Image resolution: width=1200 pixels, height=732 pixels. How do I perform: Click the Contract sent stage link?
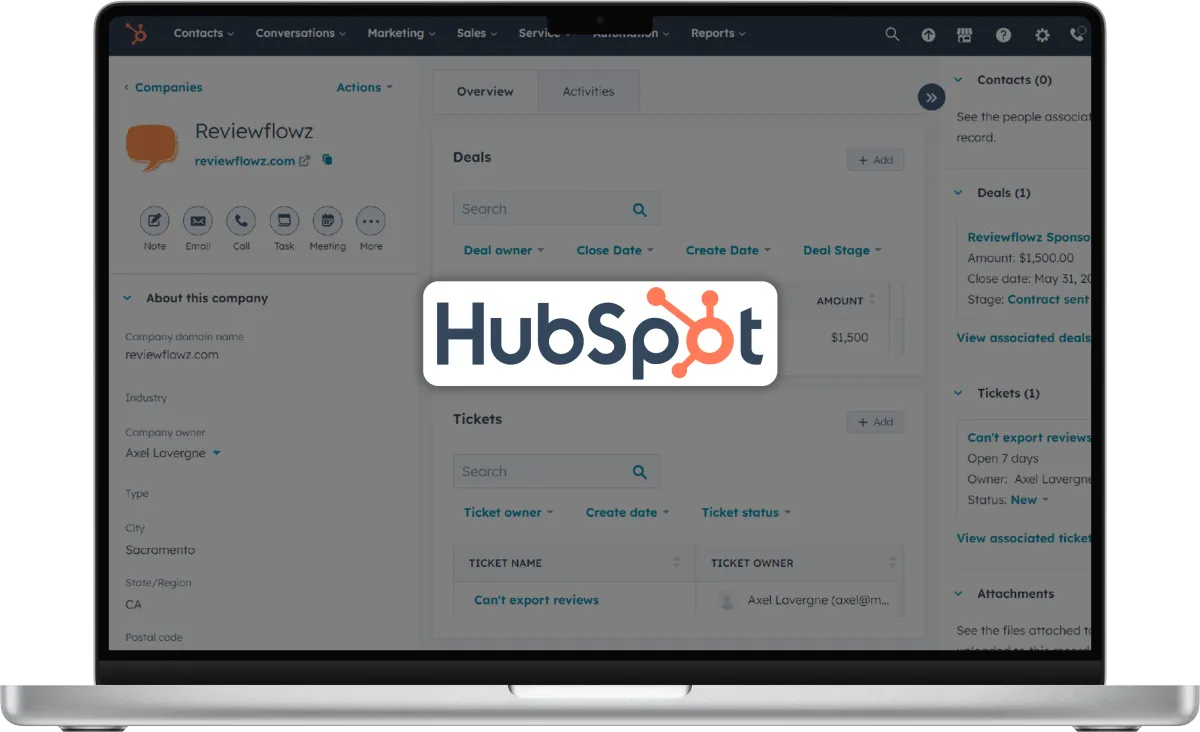tap(1049, 299)
